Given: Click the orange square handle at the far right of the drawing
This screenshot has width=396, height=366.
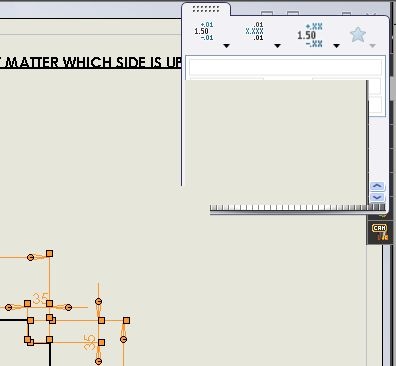Looking at the screenshot, I should (x=126, y=320).
